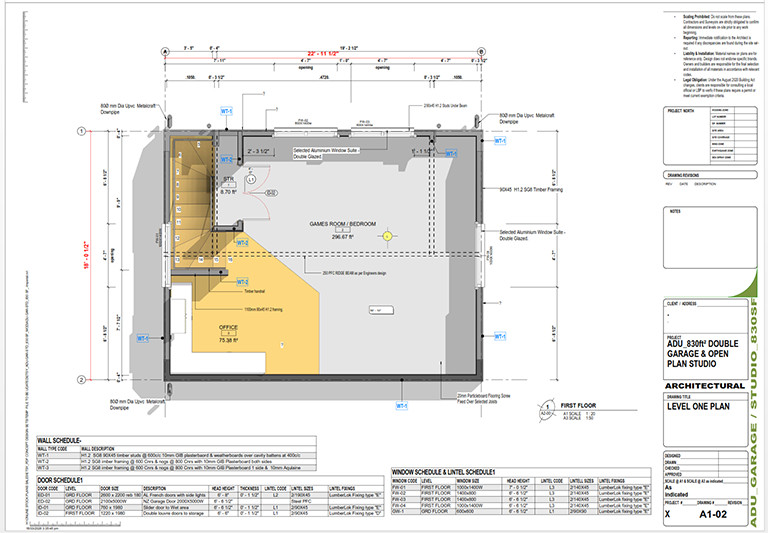
Task: Select red vertical dimension 18' - 0 1/2"
Action: 87,255
